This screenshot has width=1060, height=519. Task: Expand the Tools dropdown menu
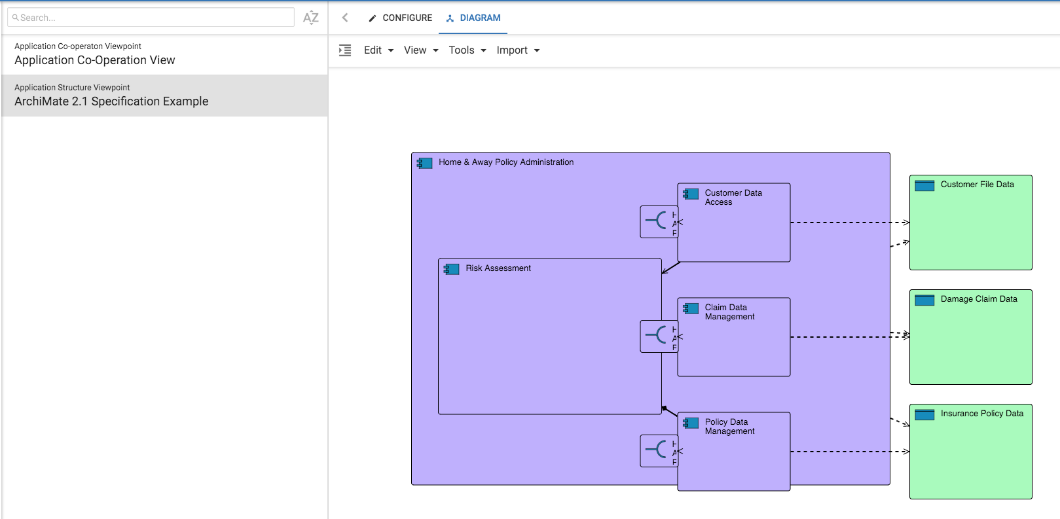[467, 50]
